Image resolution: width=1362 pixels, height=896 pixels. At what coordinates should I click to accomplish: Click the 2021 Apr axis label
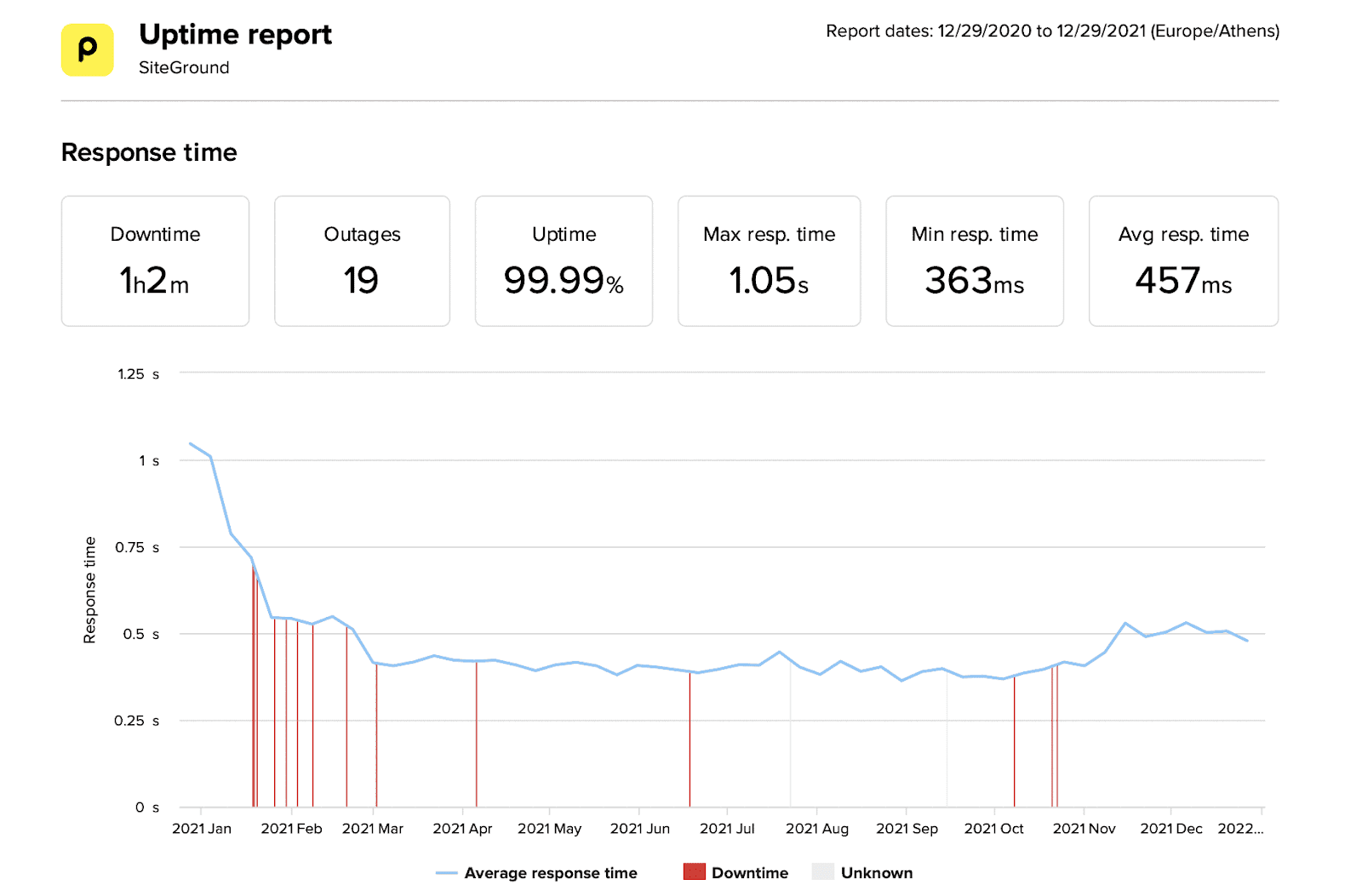[462, 829]
